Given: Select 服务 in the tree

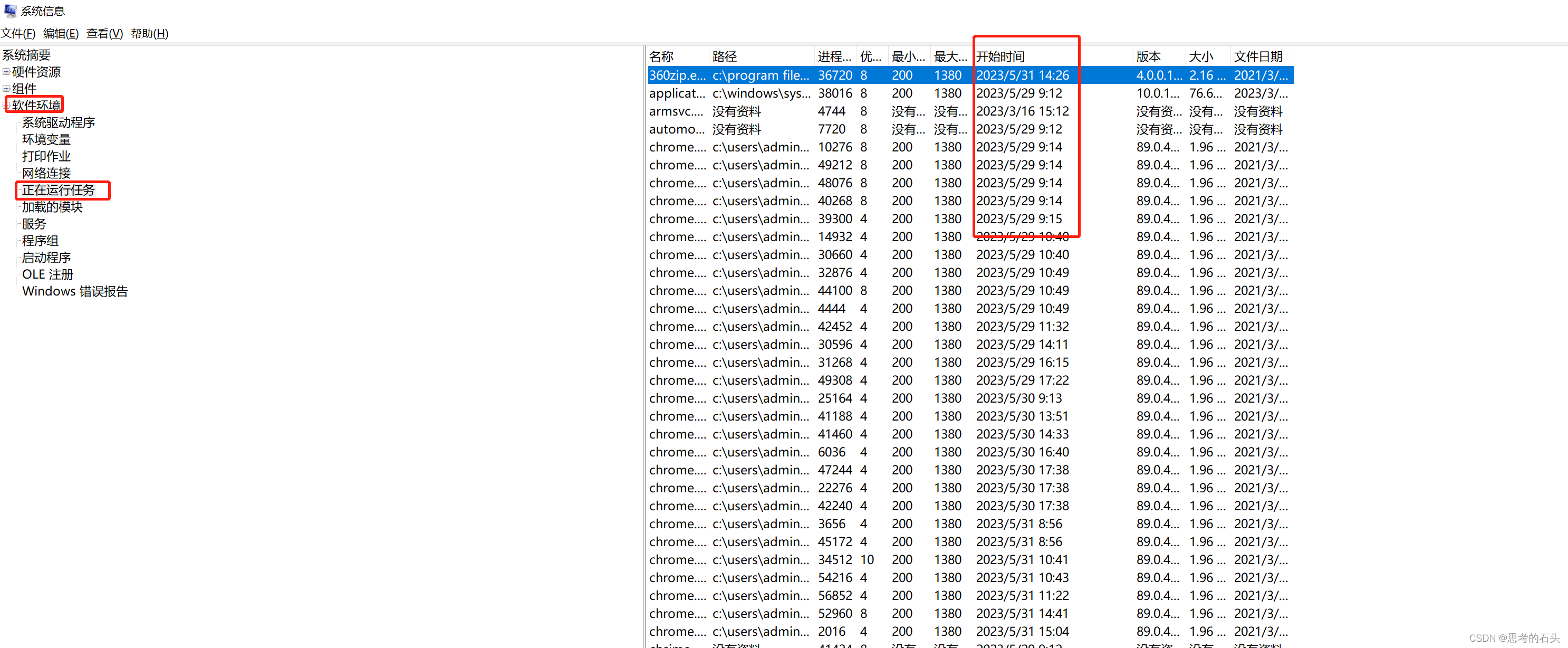Looking at the screenshot, I should (34, 224).
